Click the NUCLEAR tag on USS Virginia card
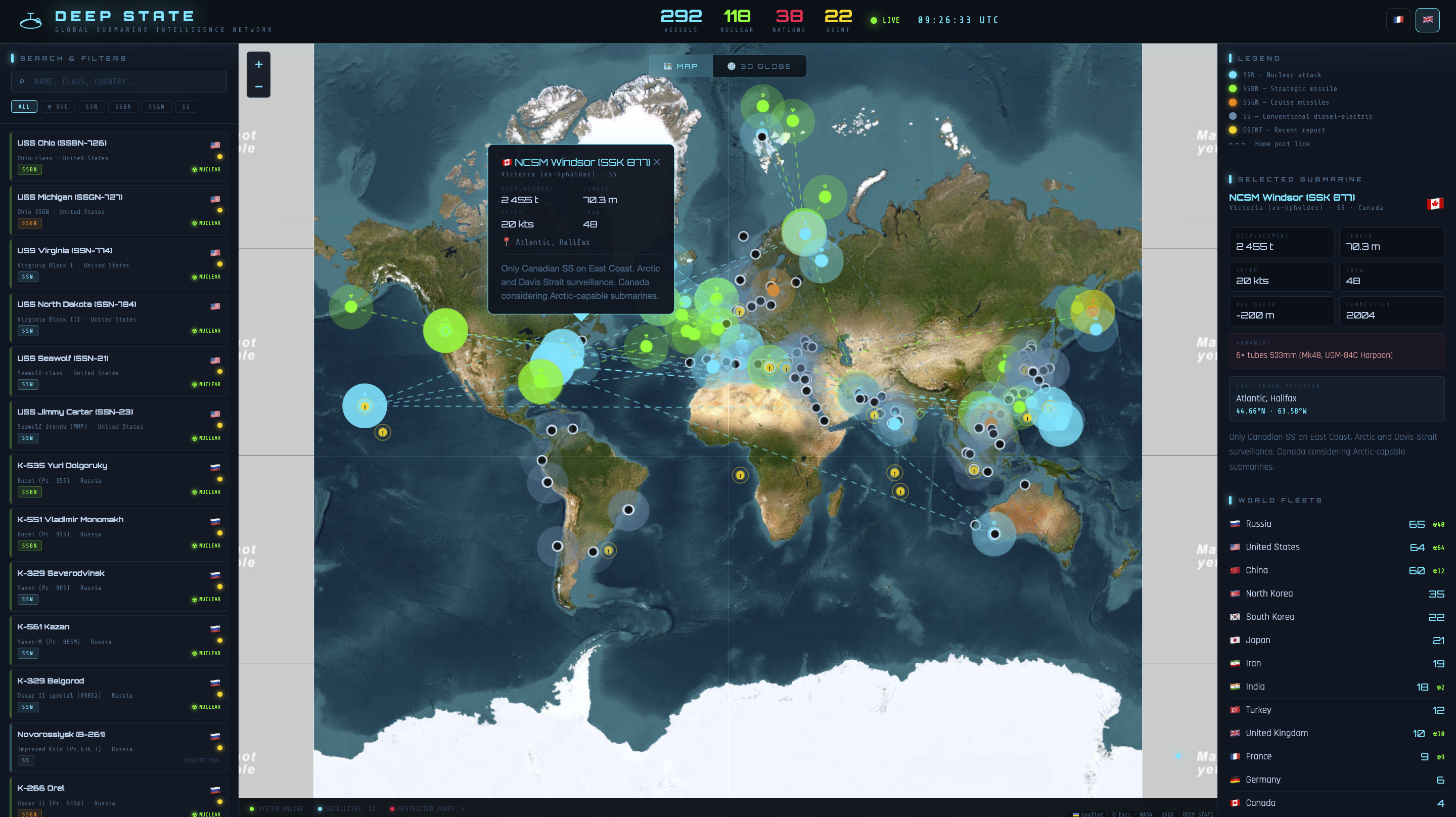The height and width of the screenshot is (817, 1456). (206, 277)
